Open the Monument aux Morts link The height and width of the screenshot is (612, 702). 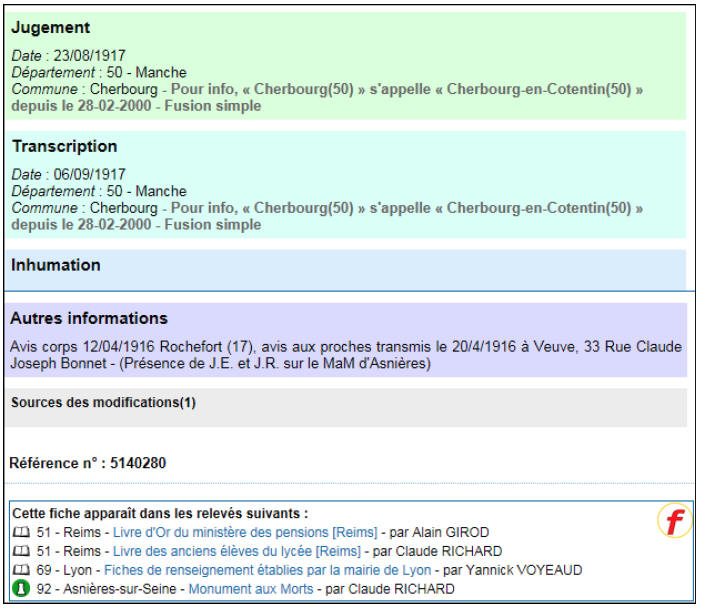250,590
